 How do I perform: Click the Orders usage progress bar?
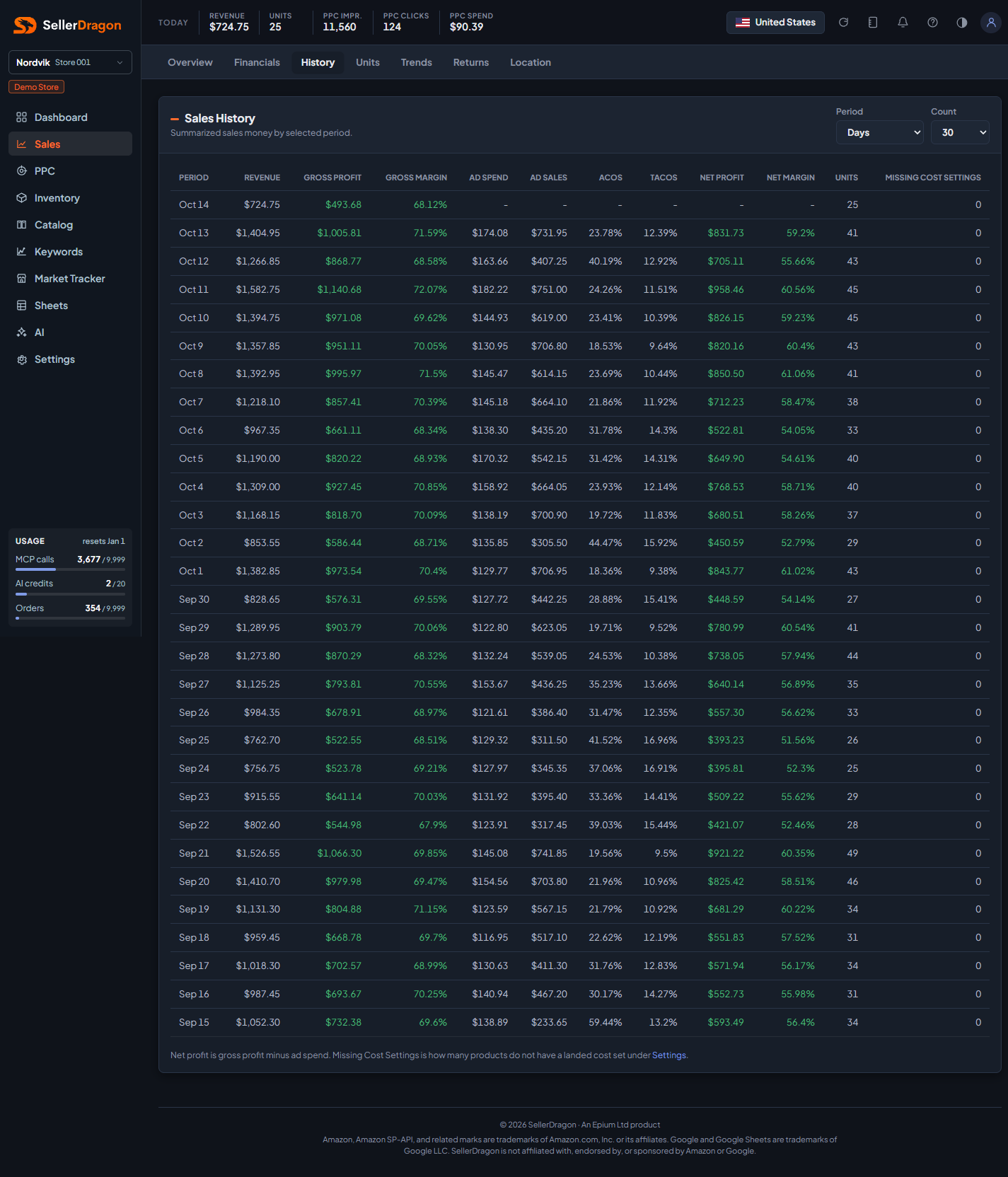[70, 618]
